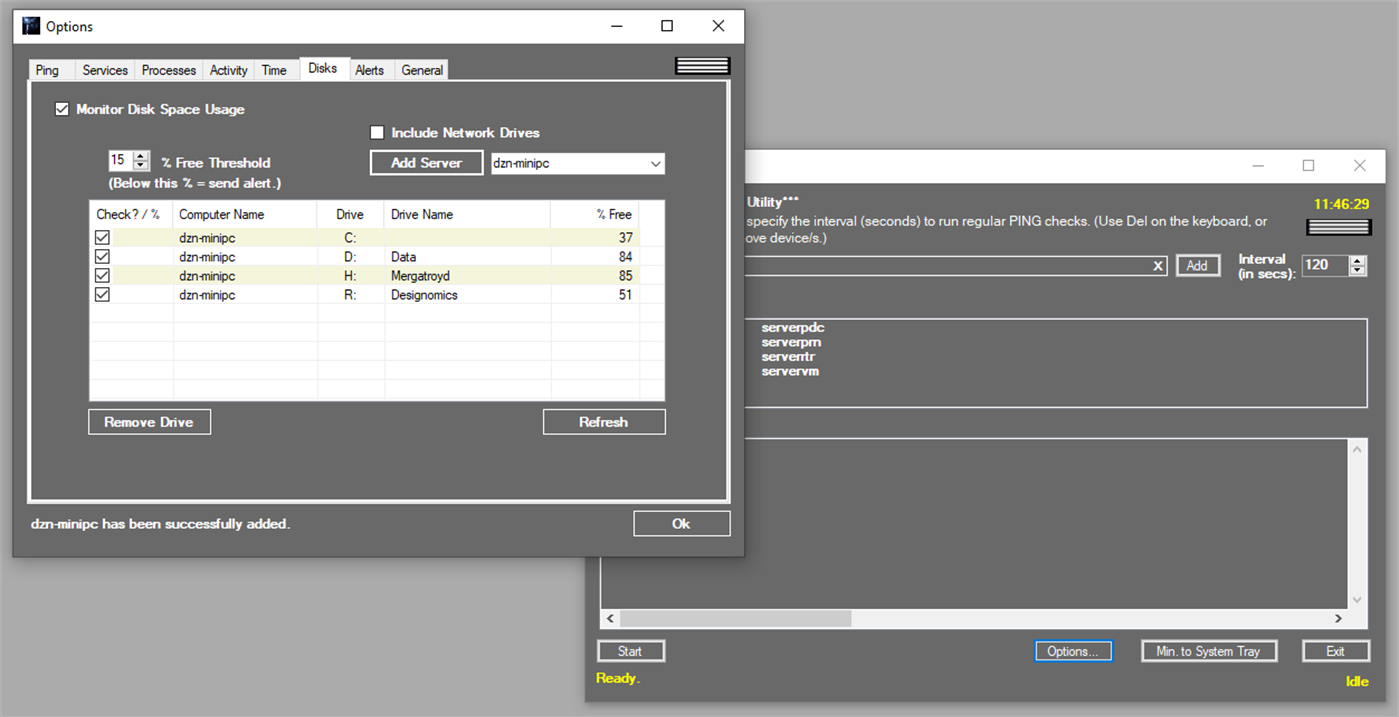Sort by Drive Name column header
This screenshot has width=1399, height=717.
click(x=468, y=214)
